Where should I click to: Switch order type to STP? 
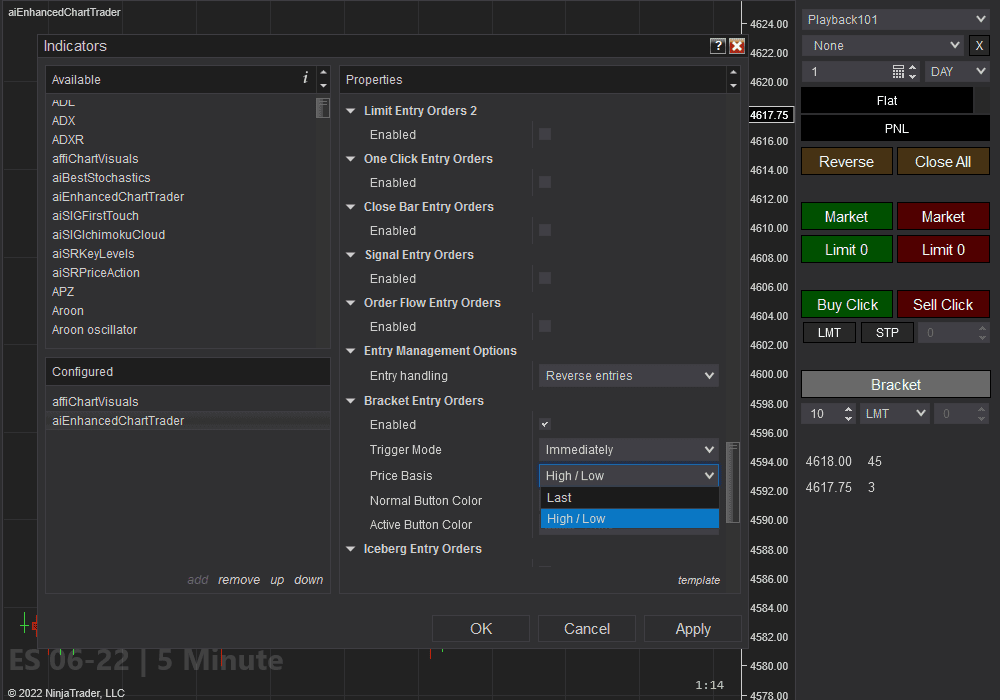887,332
